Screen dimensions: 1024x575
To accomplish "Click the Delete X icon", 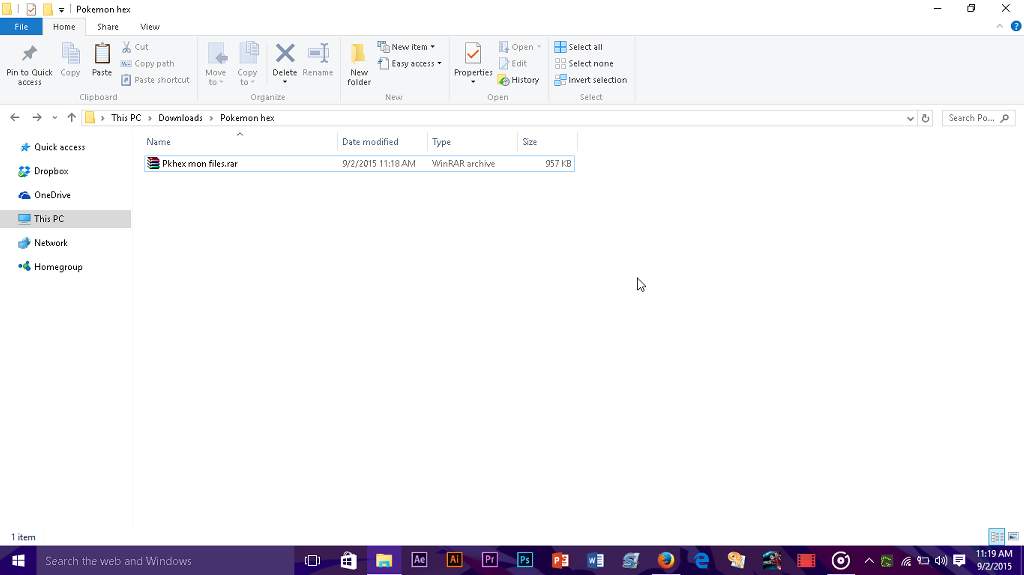I will [285, 54].
